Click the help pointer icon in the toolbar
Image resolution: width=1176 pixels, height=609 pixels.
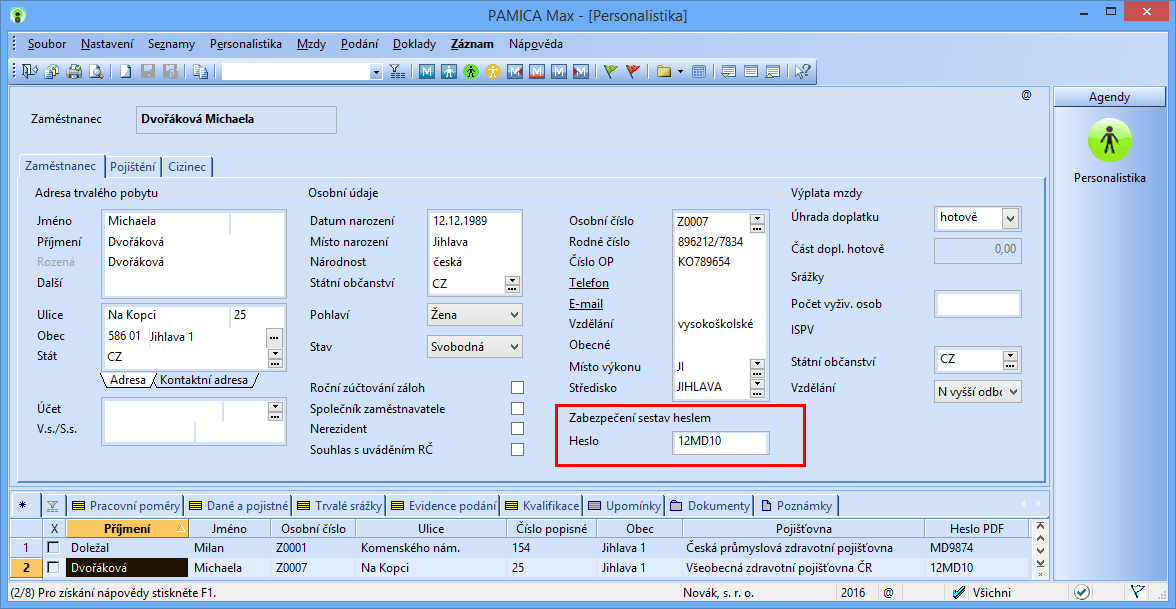(802, 72)
